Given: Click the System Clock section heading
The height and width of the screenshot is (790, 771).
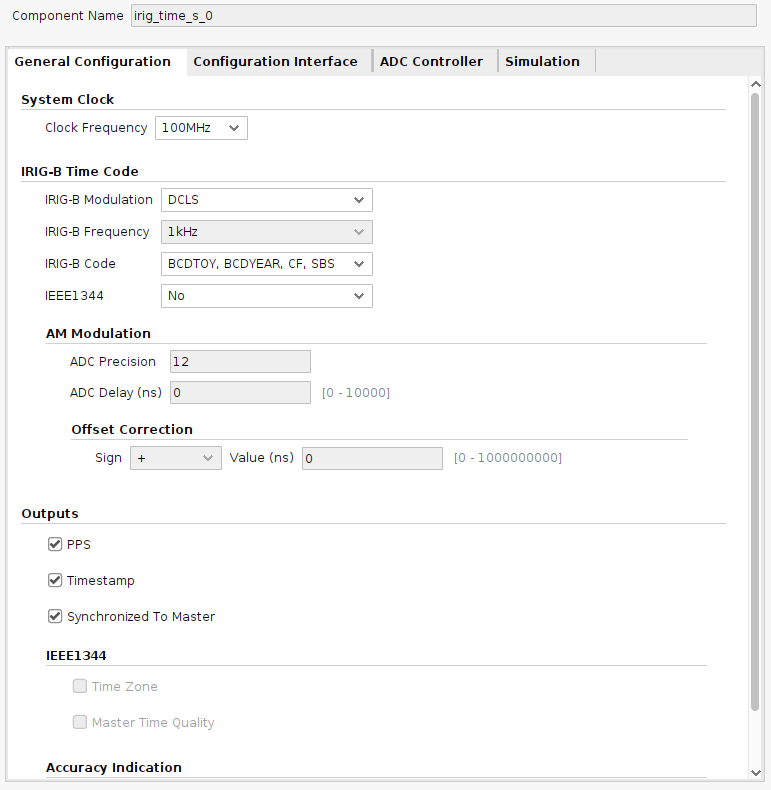Looking at the screenshot, I should point(68,100).
